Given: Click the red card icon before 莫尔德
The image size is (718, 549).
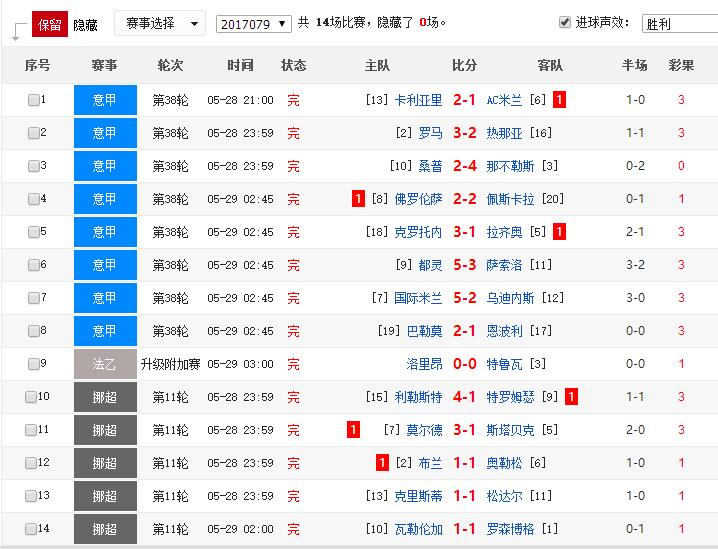Looking at the screenshot, I should point(353,430).
